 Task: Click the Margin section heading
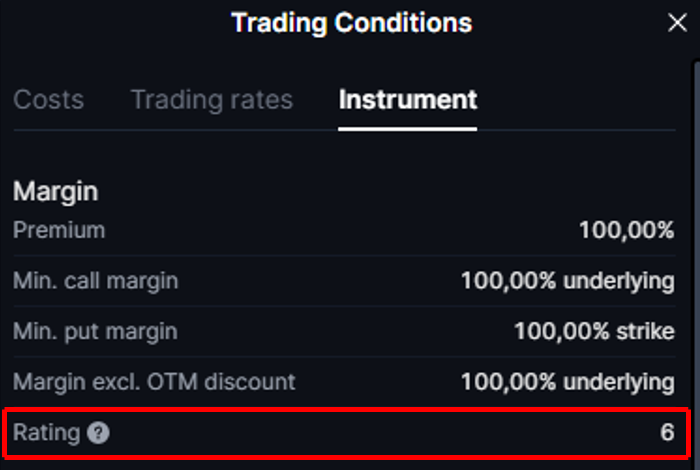pyautogui.click(x=55, y=191)
